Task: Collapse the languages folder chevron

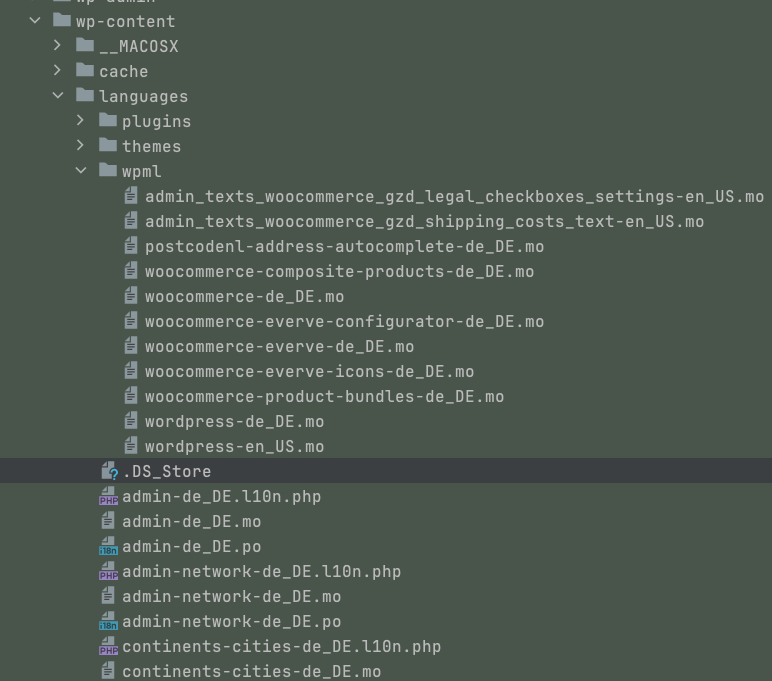Action: point(58,96)
